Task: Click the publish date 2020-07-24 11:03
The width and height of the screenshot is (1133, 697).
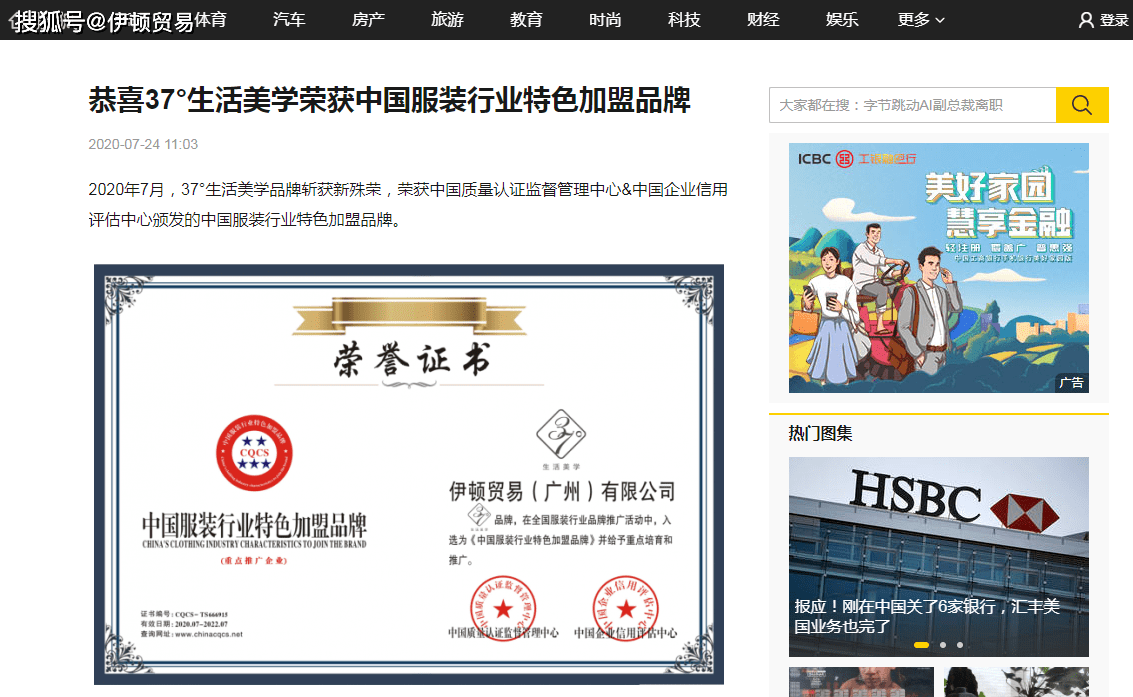Action: (x=143, y=144)
